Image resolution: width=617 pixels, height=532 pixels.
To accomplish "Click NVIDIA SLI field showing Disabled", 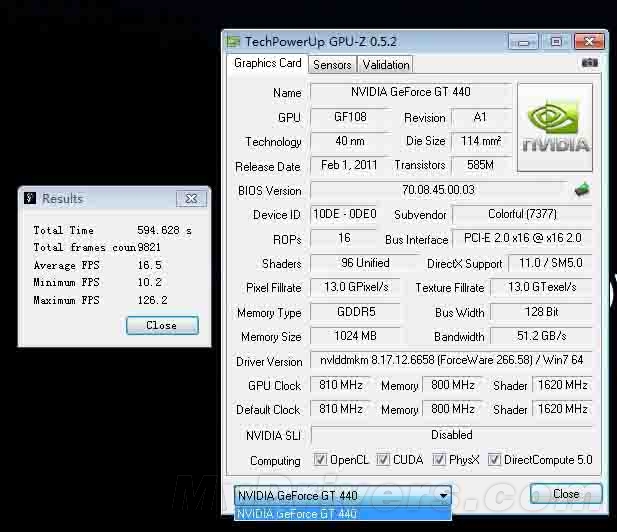I will [451, 435].
